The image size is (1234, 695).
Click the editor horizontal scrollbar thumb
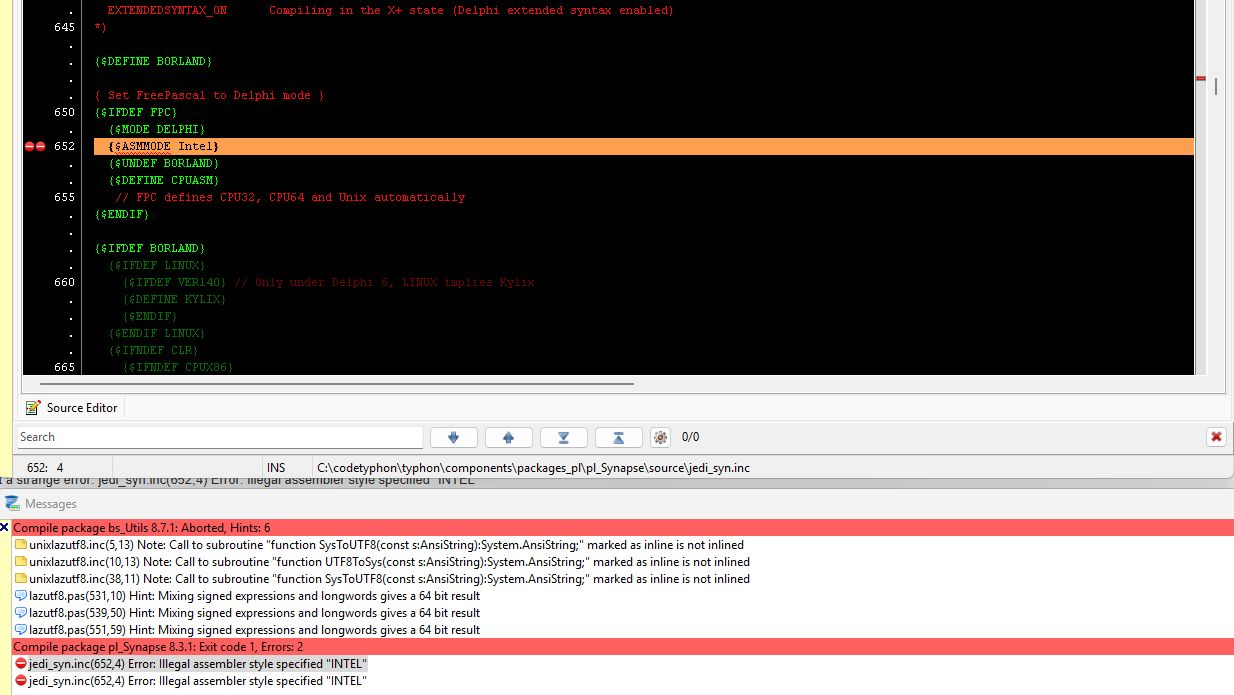(336, 382)
